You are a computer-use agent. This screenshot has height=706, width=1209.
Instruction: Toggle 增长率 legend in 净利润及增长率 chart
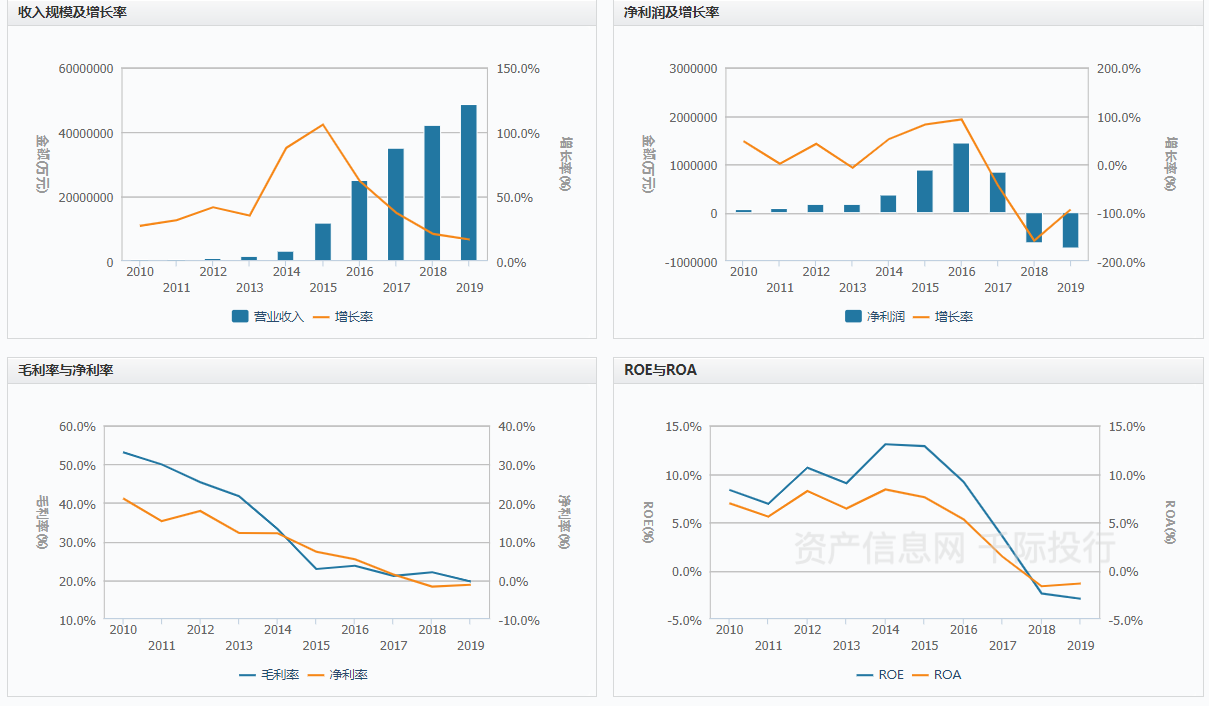coord(943,316)
